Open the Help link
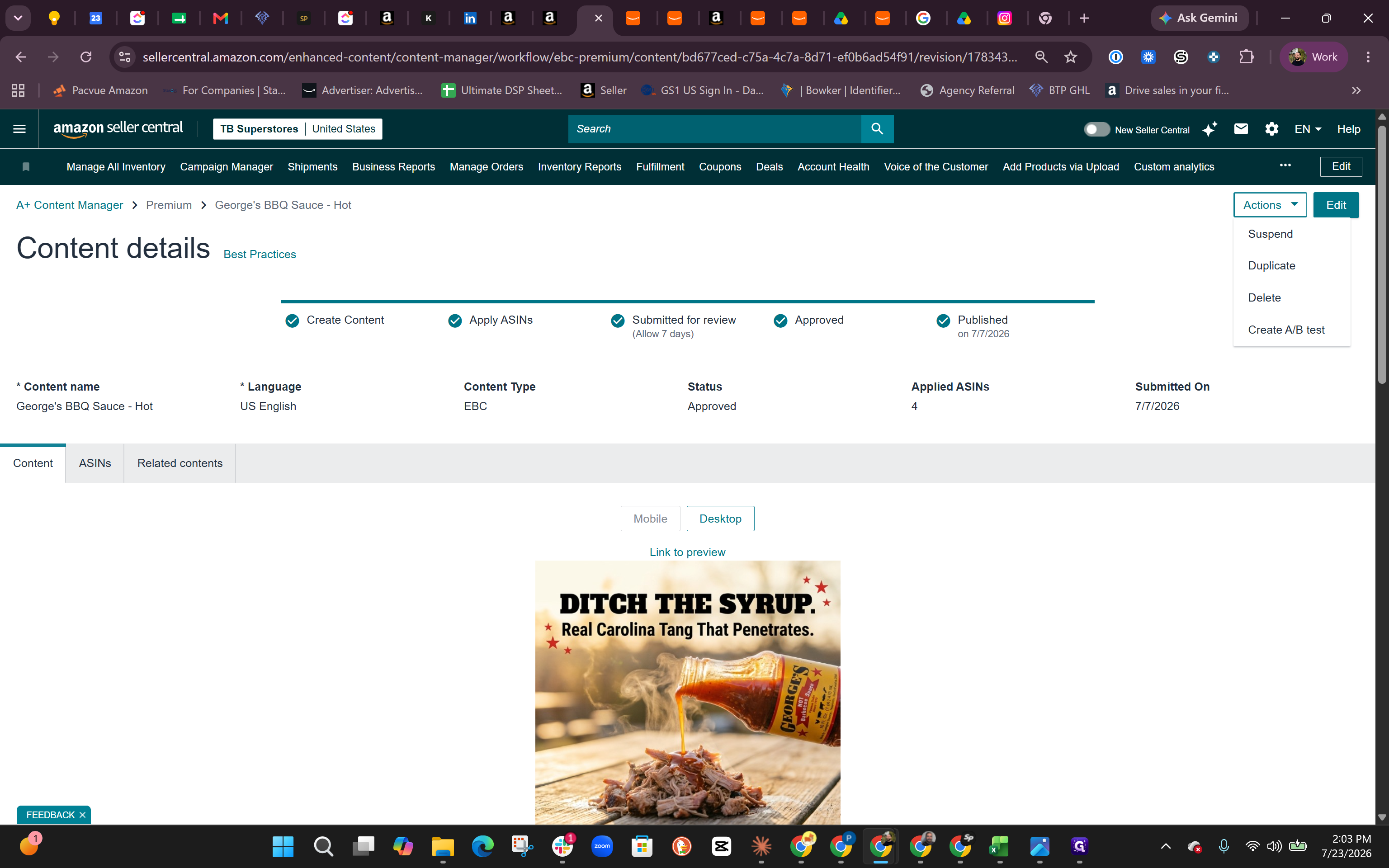 1348,129
